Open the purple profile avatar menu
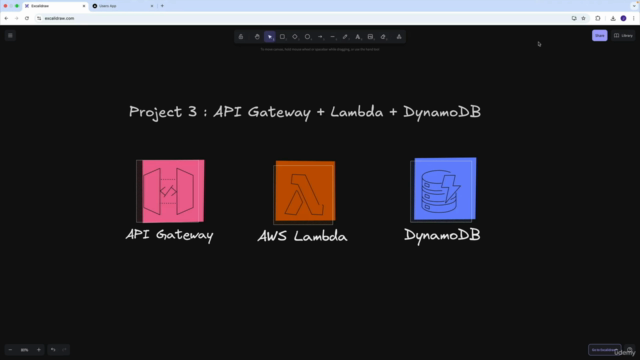640x360 pixels. [623, 18]
